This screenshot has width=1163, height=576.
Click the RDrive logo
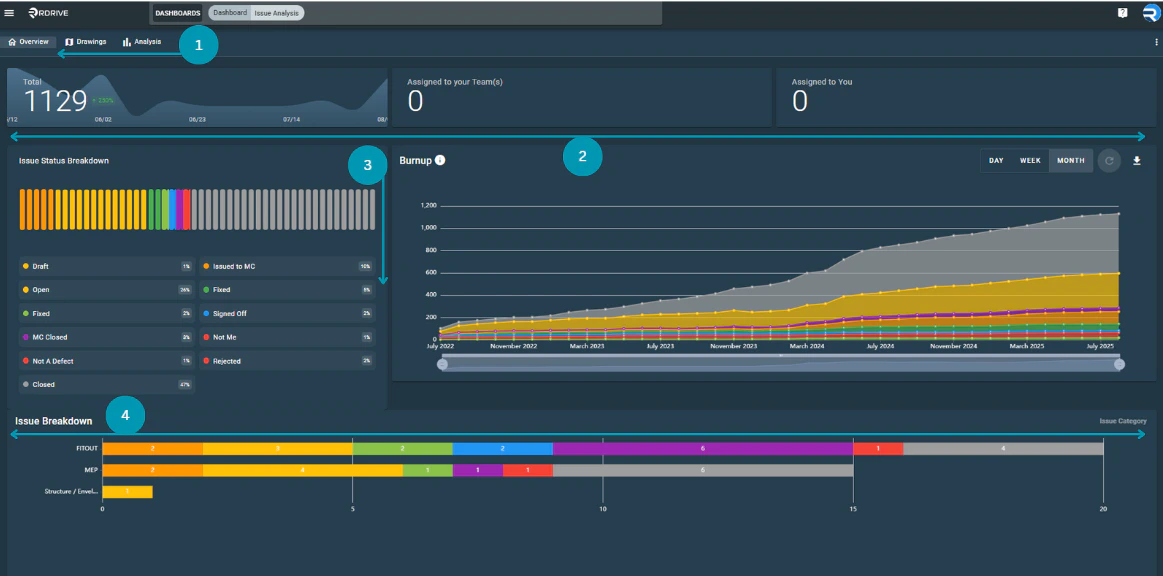coord(49,13)
